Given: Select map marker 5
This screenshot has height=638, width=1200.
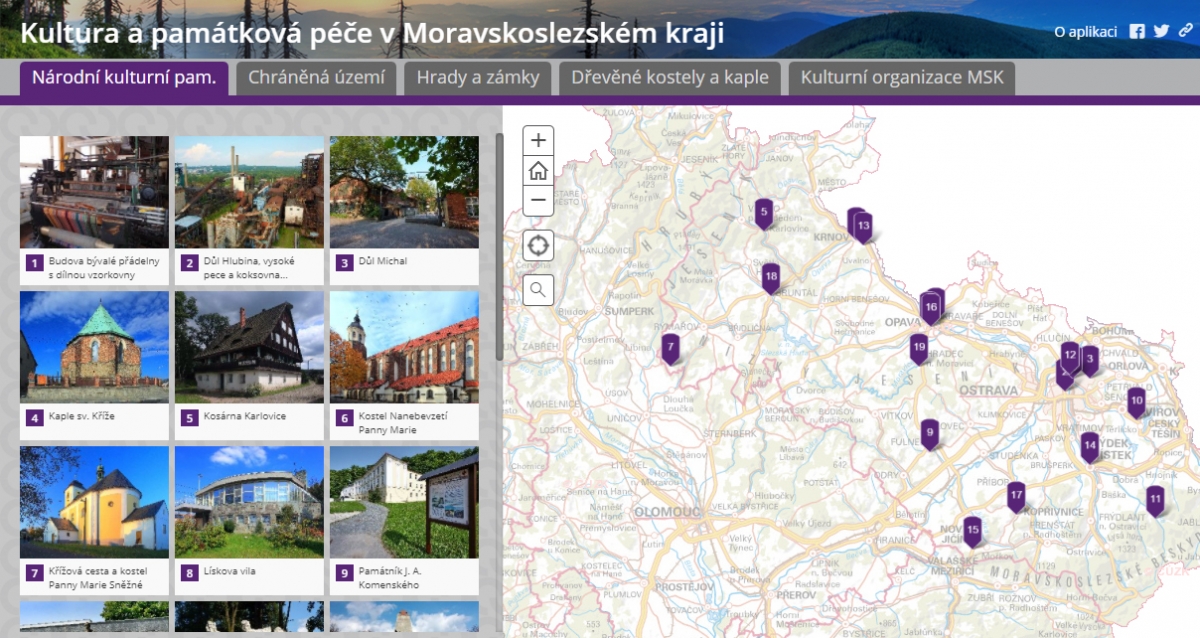Looking at the screenshot, I should 763,212.
